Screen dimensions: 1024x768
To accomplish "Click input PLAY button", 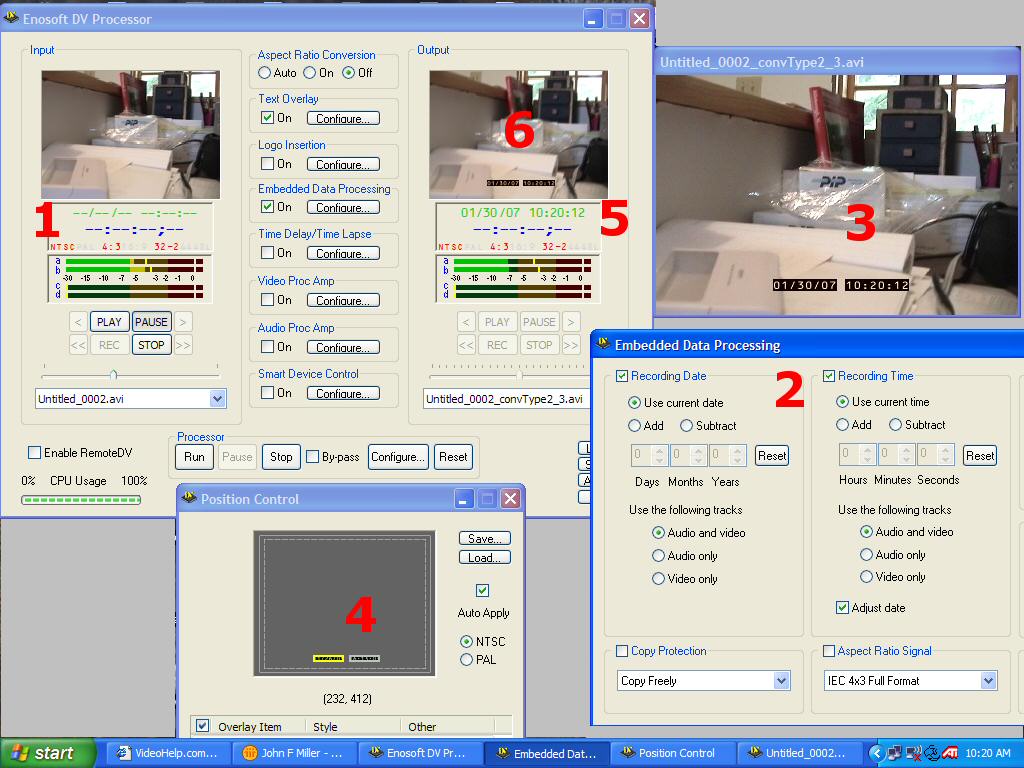I will click(109, 322).
